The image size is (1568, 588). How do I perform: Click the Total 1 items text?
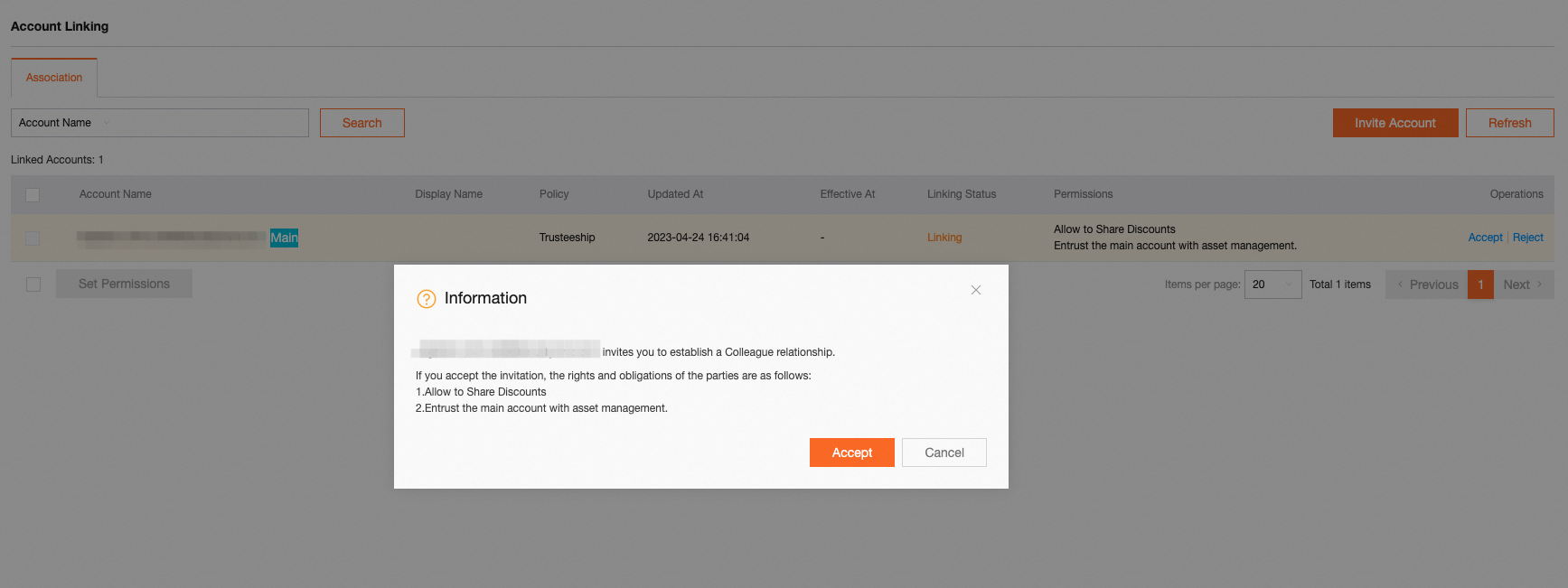click(1340, 285)
